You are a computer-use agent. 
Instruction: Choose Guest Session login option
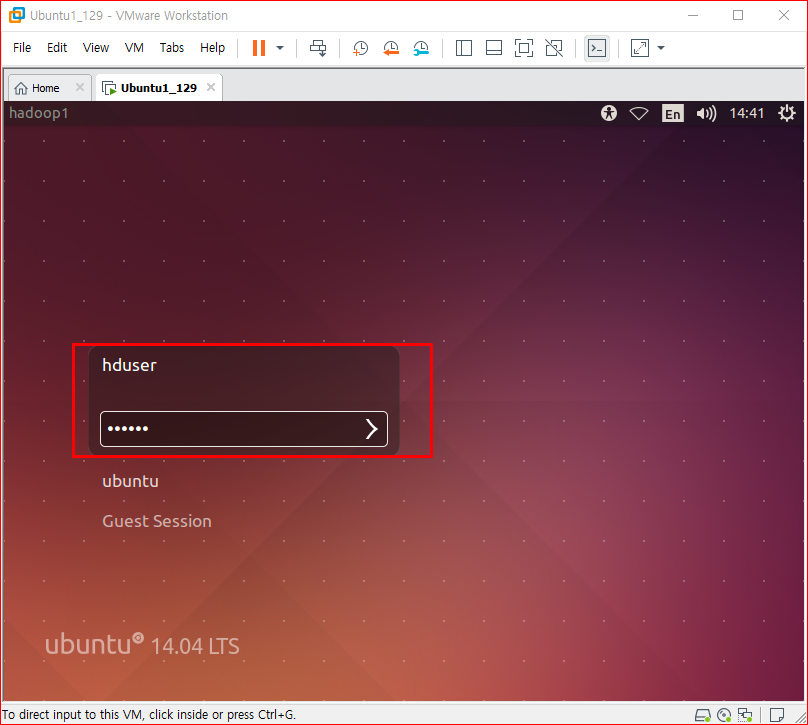[x=157, y=521]
